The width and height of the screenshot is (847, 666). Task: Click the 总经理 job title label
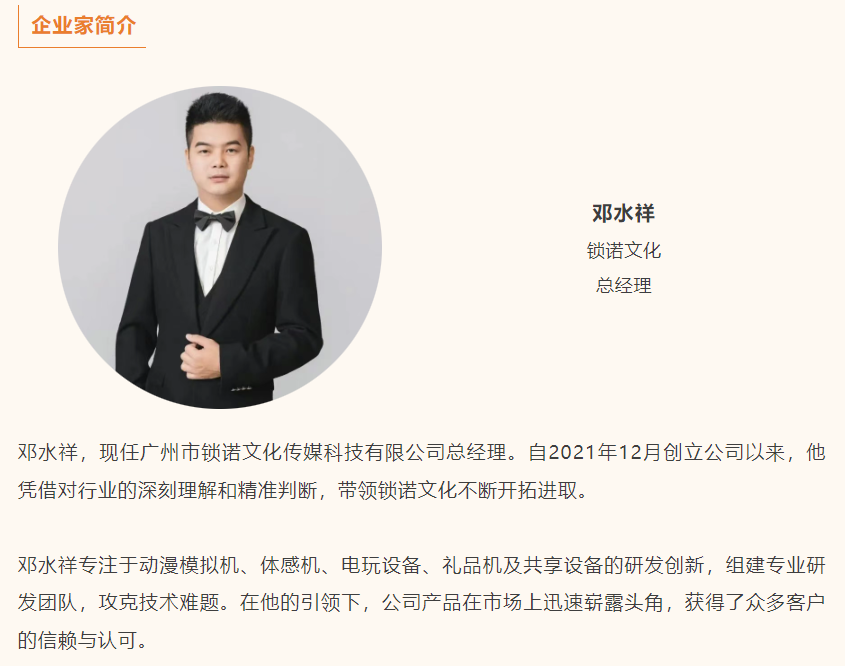[623, 285]
